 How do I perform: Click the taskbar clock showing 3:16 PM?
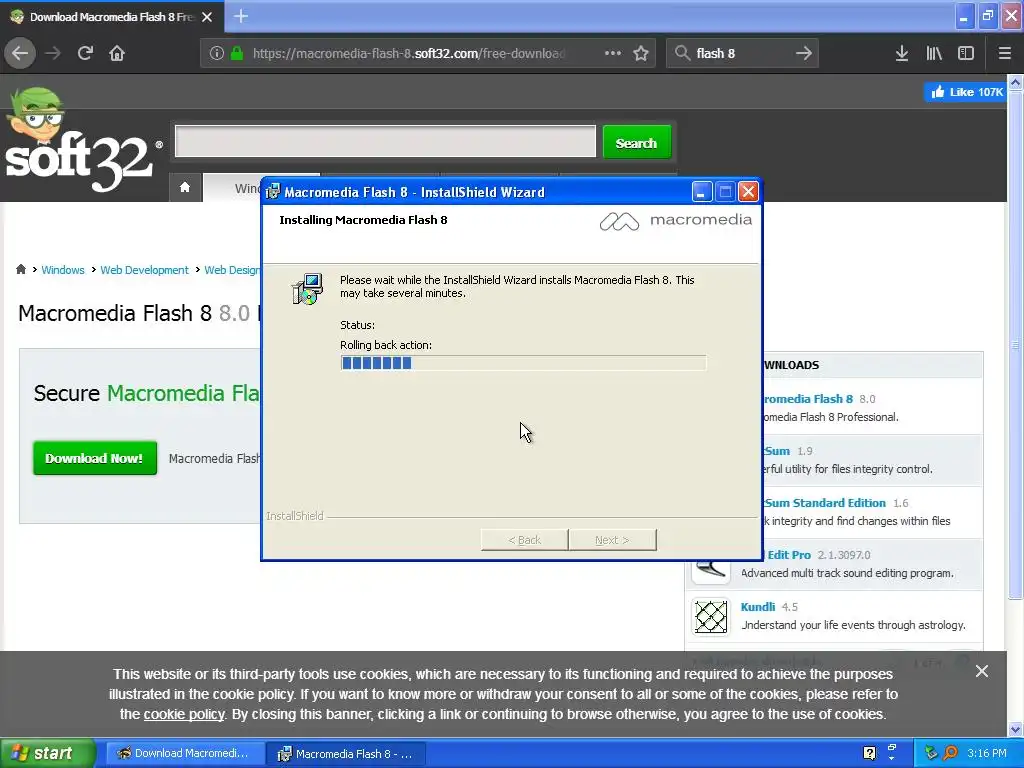[987, 754]
